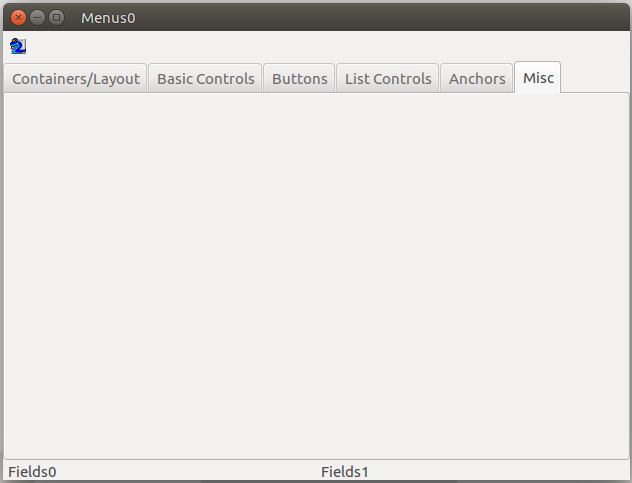Open the Containers/Layout tab

[76, 79]
